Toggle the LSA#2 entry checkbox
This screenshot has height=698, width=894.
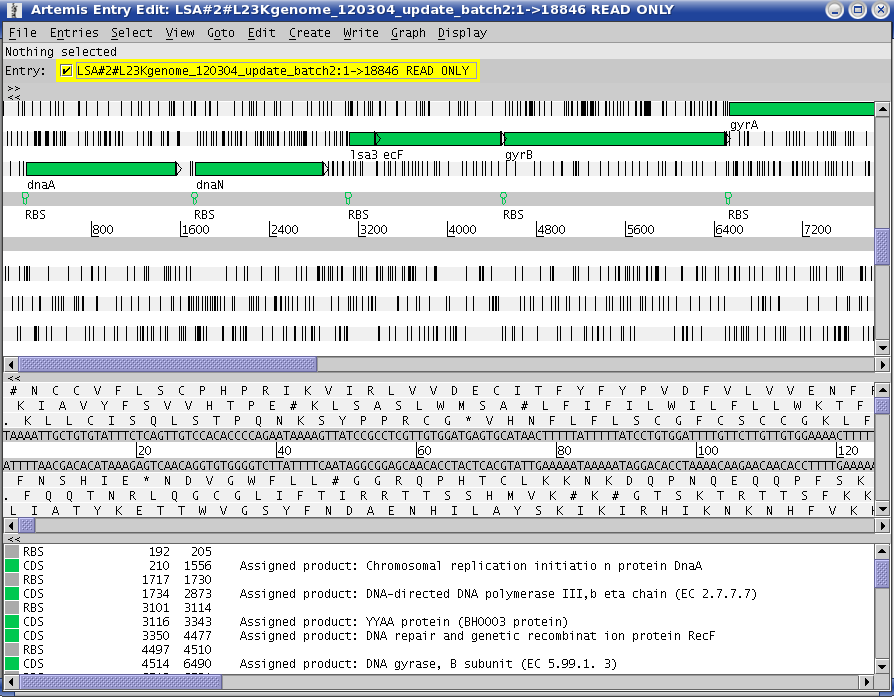point(66,71)
